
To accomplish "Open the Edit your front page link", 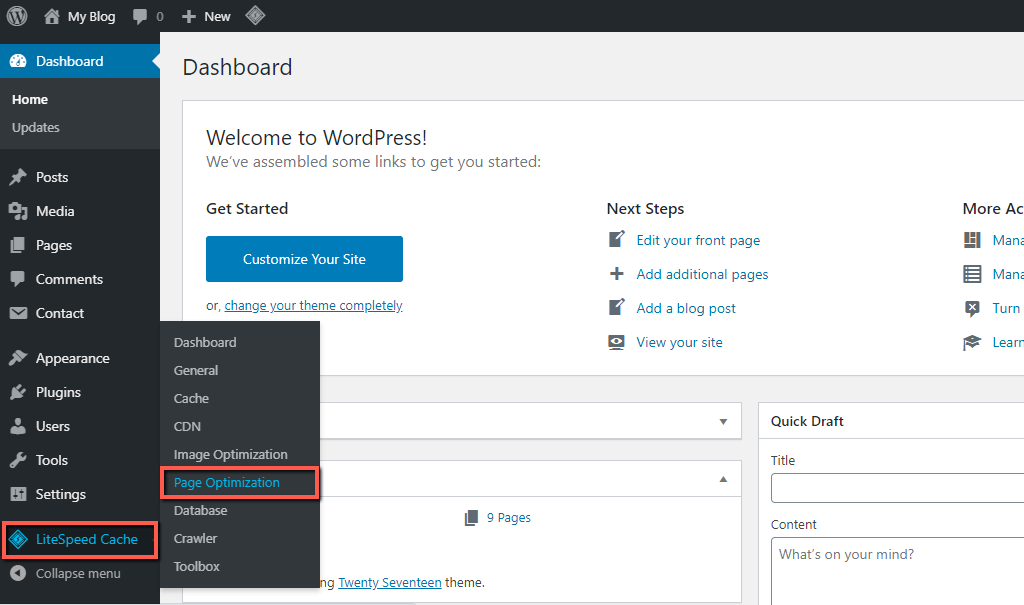I will 698,240.
